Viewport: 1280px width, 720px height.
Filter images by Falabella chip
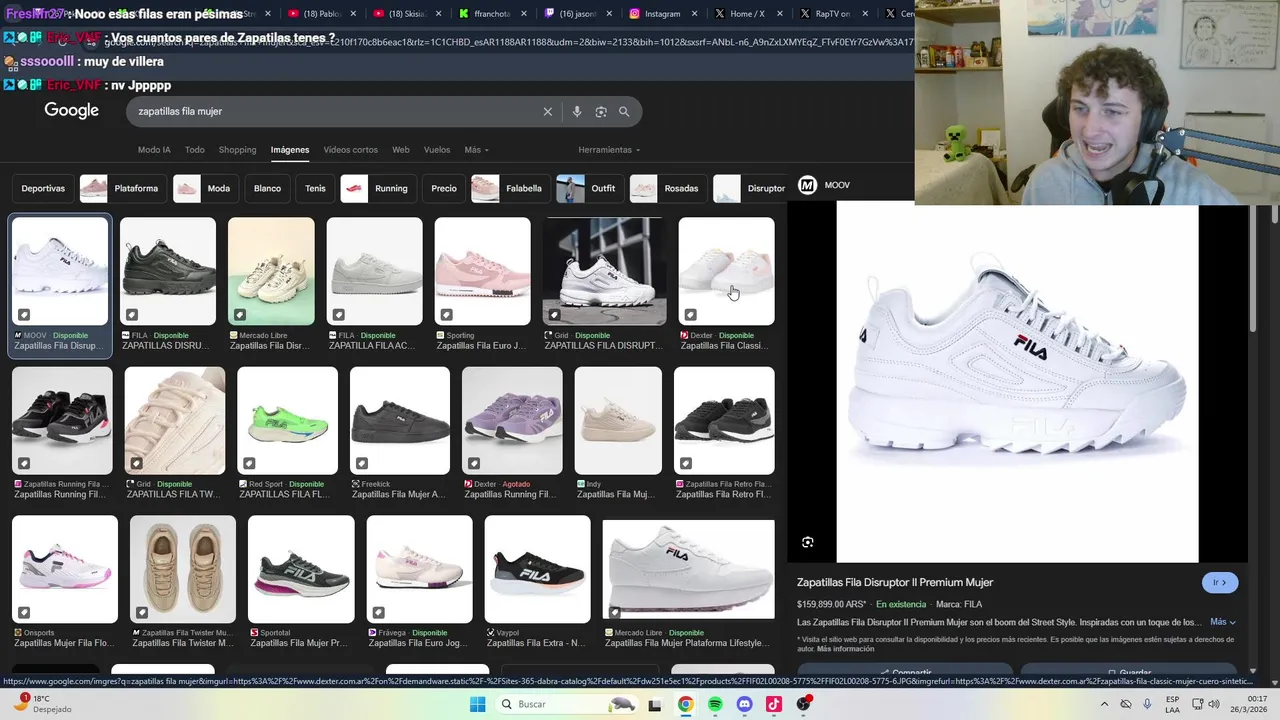click(x=510, y=188)
